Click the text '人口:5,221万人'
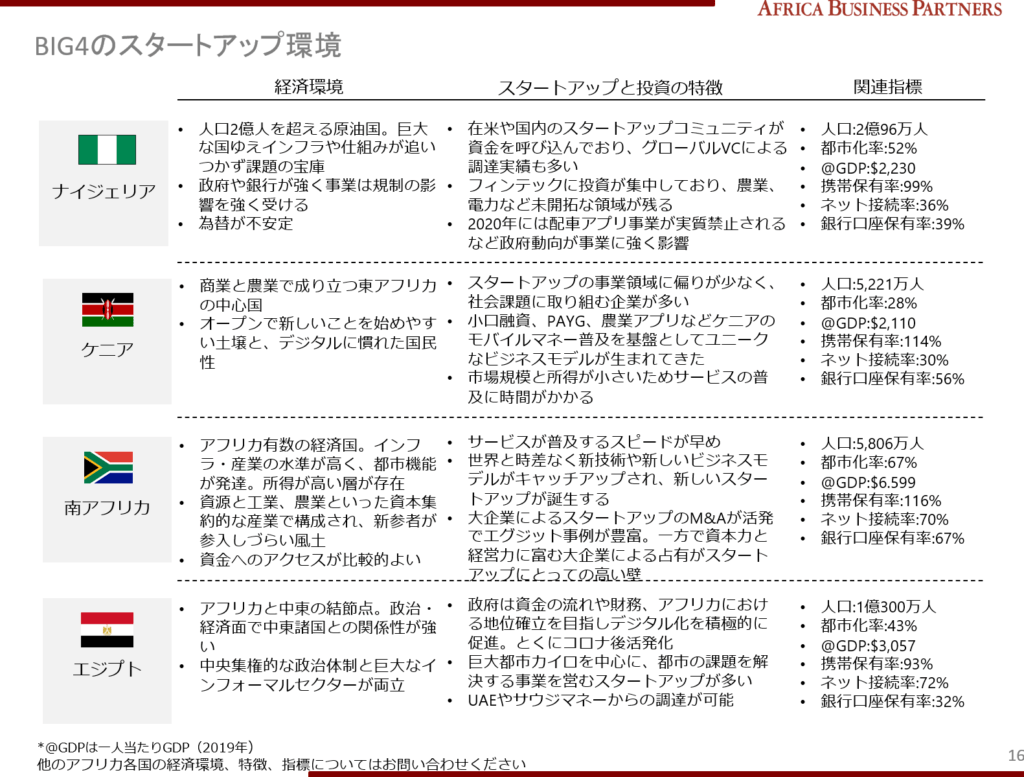The image size is (1024, 777). (872, 284)
